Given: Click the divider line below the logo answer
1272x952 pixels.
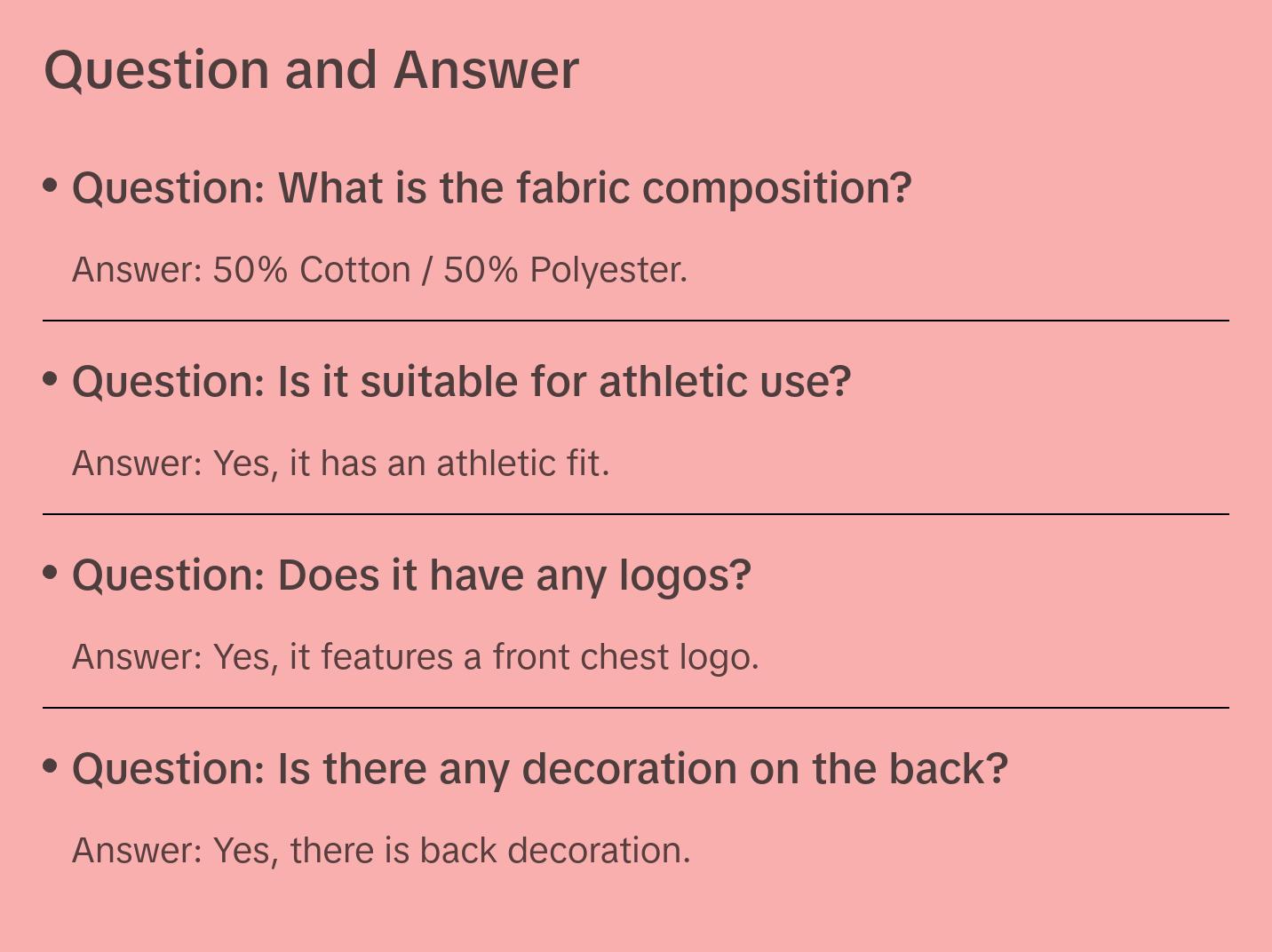Looking at the screenshot, I should [x=636, y=708].
